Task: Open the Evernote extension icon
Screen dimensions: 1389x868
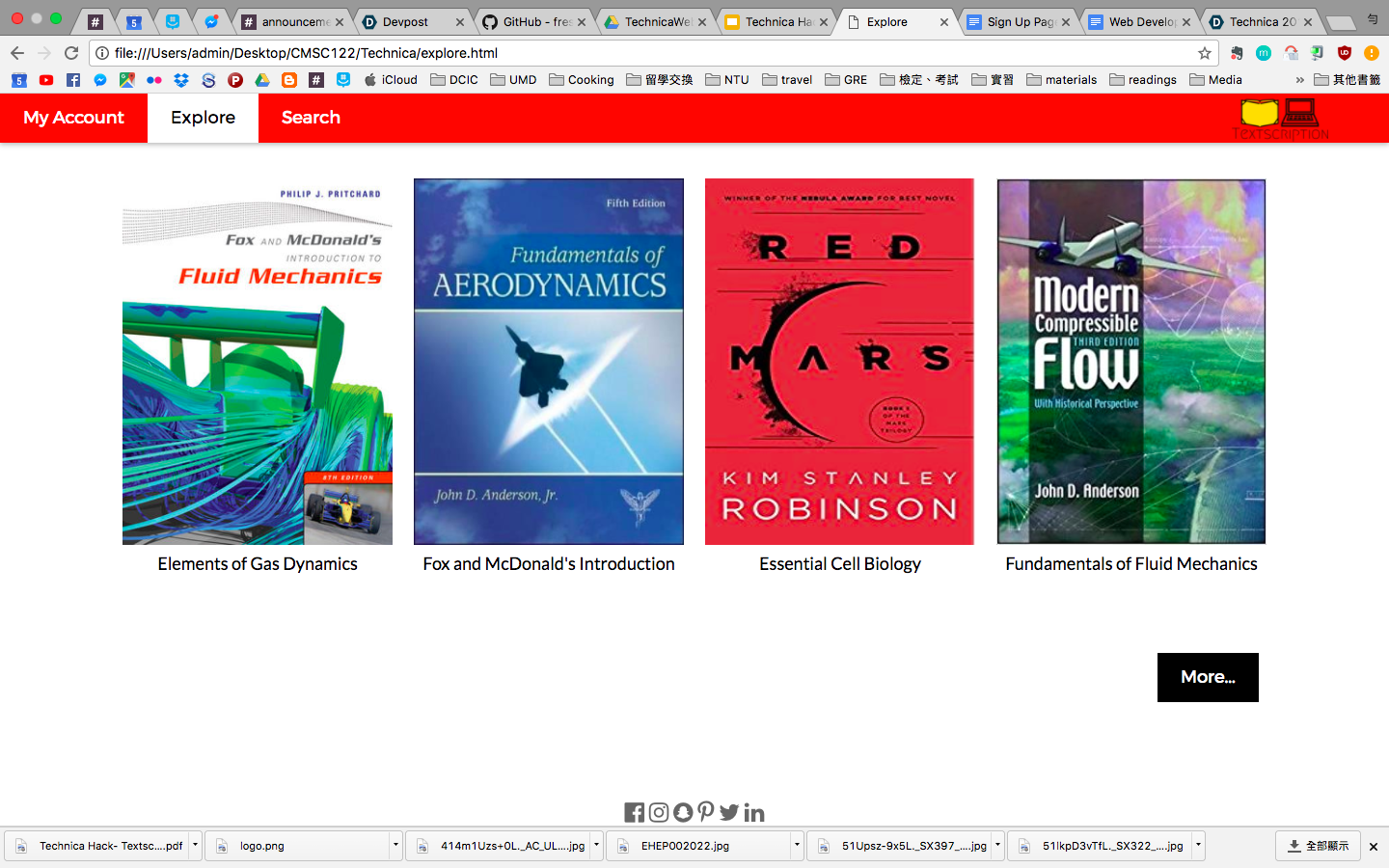Action: [1237, 53]
